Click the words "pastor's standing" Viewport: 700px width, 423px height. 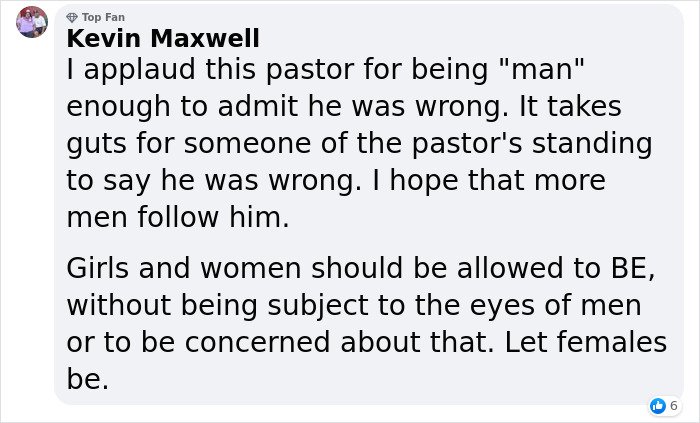[532, 145]
